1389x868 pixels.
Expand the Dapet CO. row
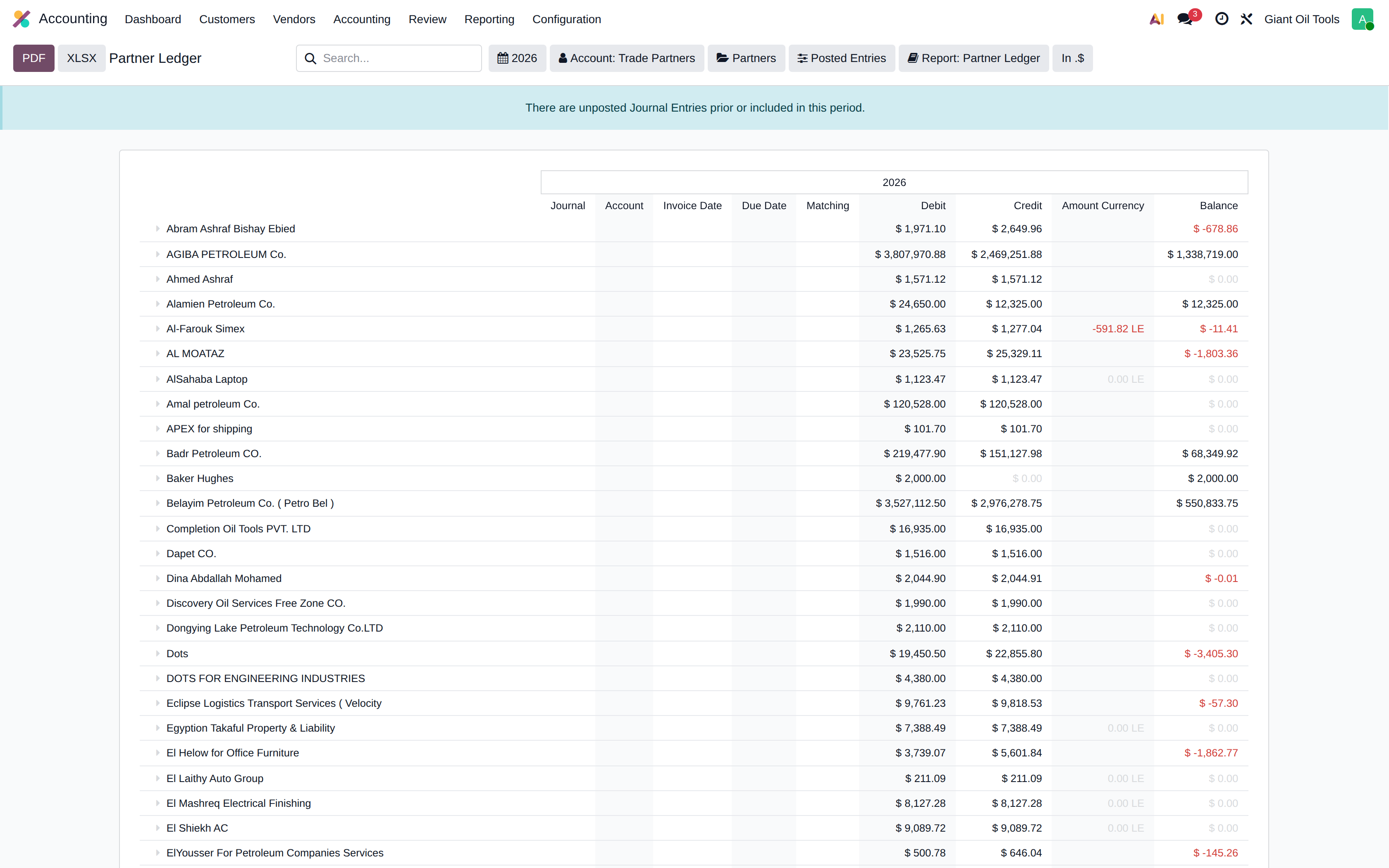157,553
